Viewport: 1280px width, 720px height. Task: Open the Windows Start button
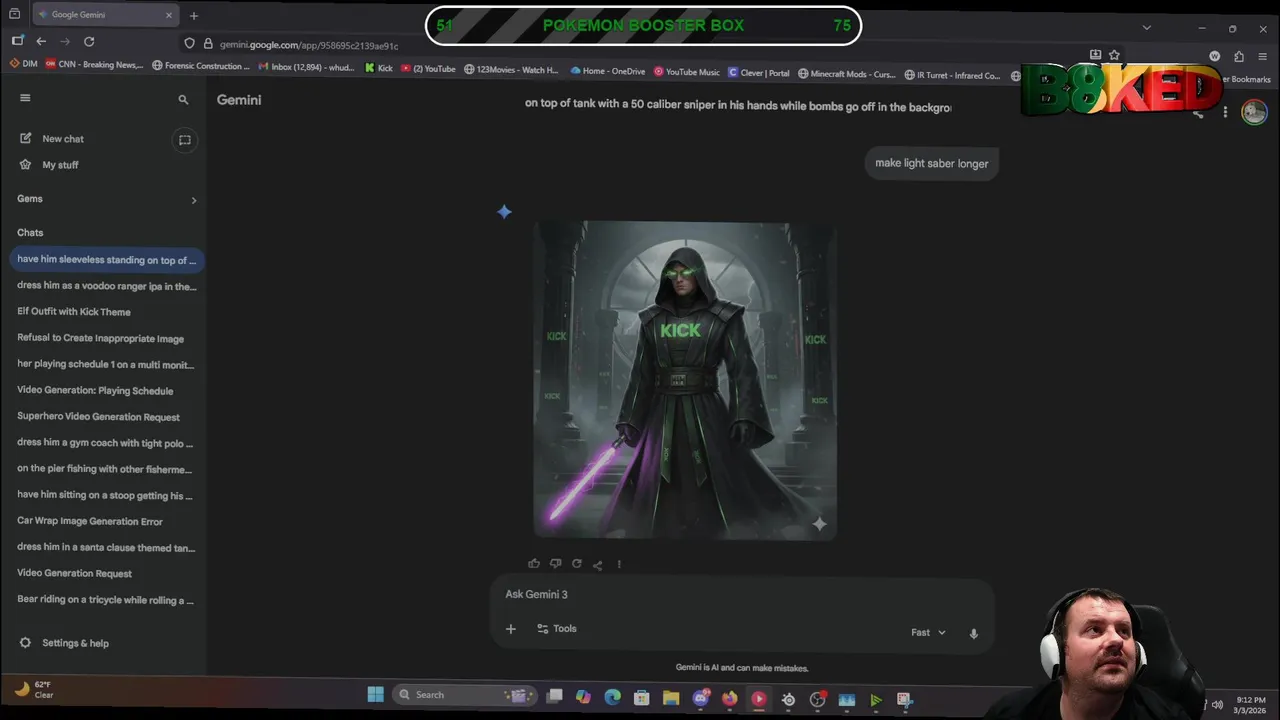(376, 695)
